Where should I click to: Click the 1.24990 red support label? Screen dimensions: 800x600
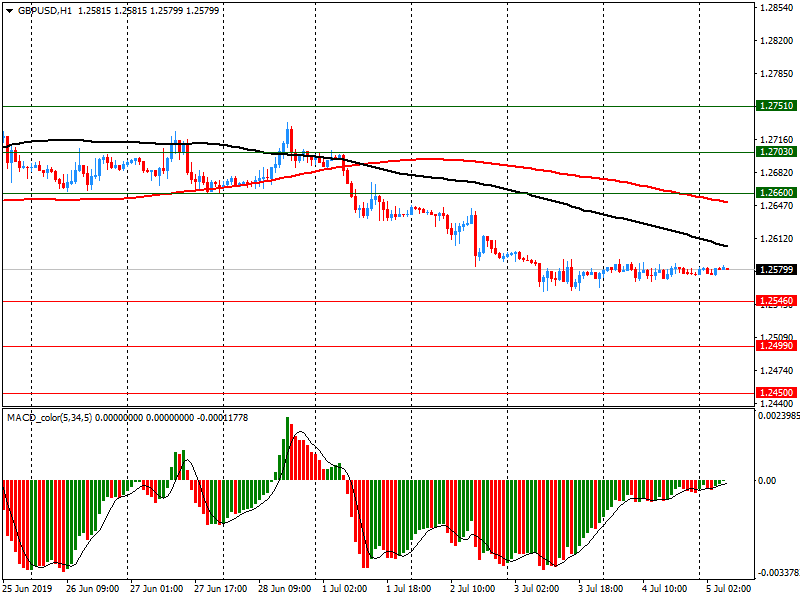click(776, 345)
